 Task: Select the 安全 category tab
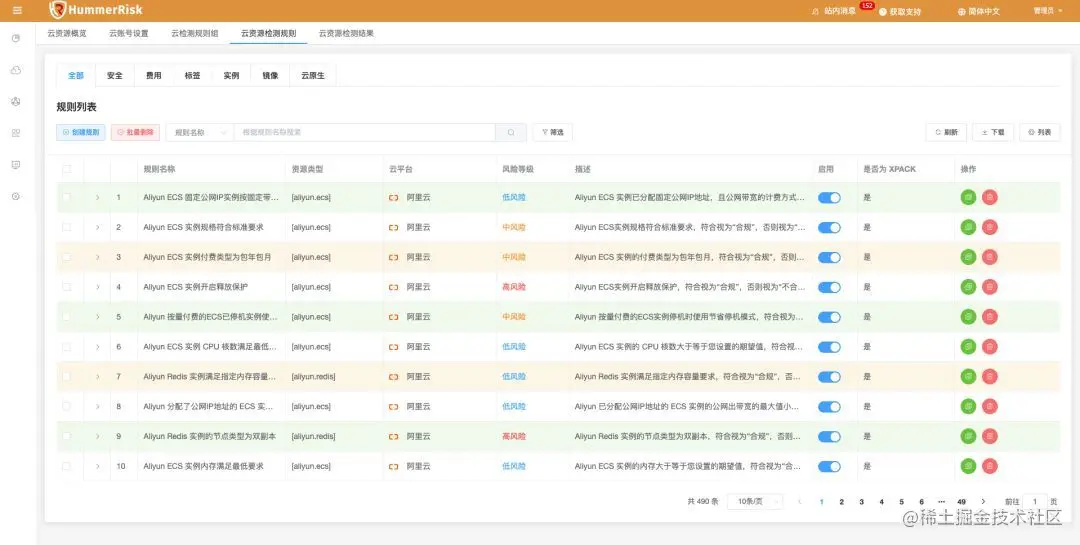tap(114, 76)
